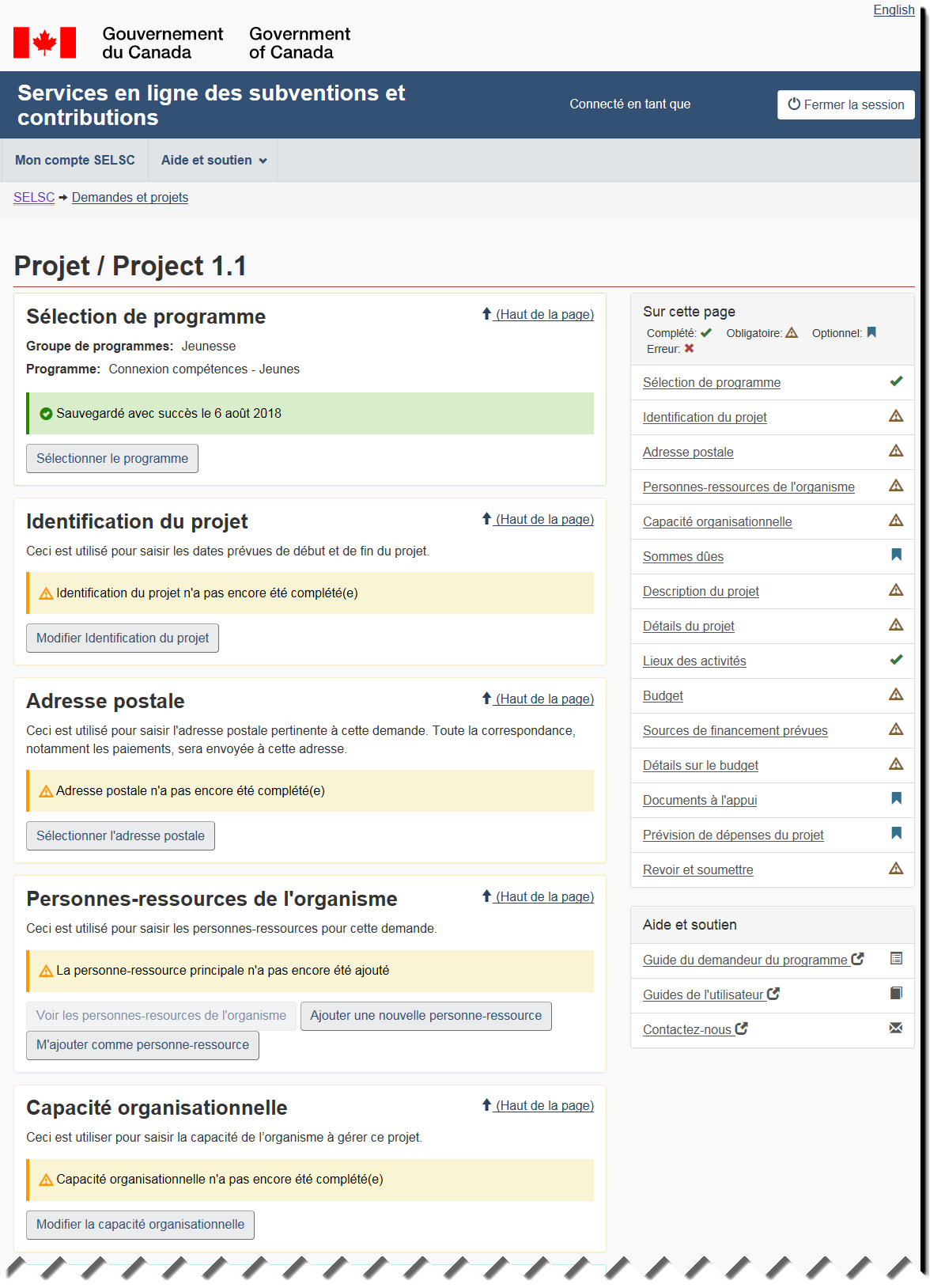Click the Canada flag logo
The width and height of the screenshot is (945, 1288).
(45, 43)
